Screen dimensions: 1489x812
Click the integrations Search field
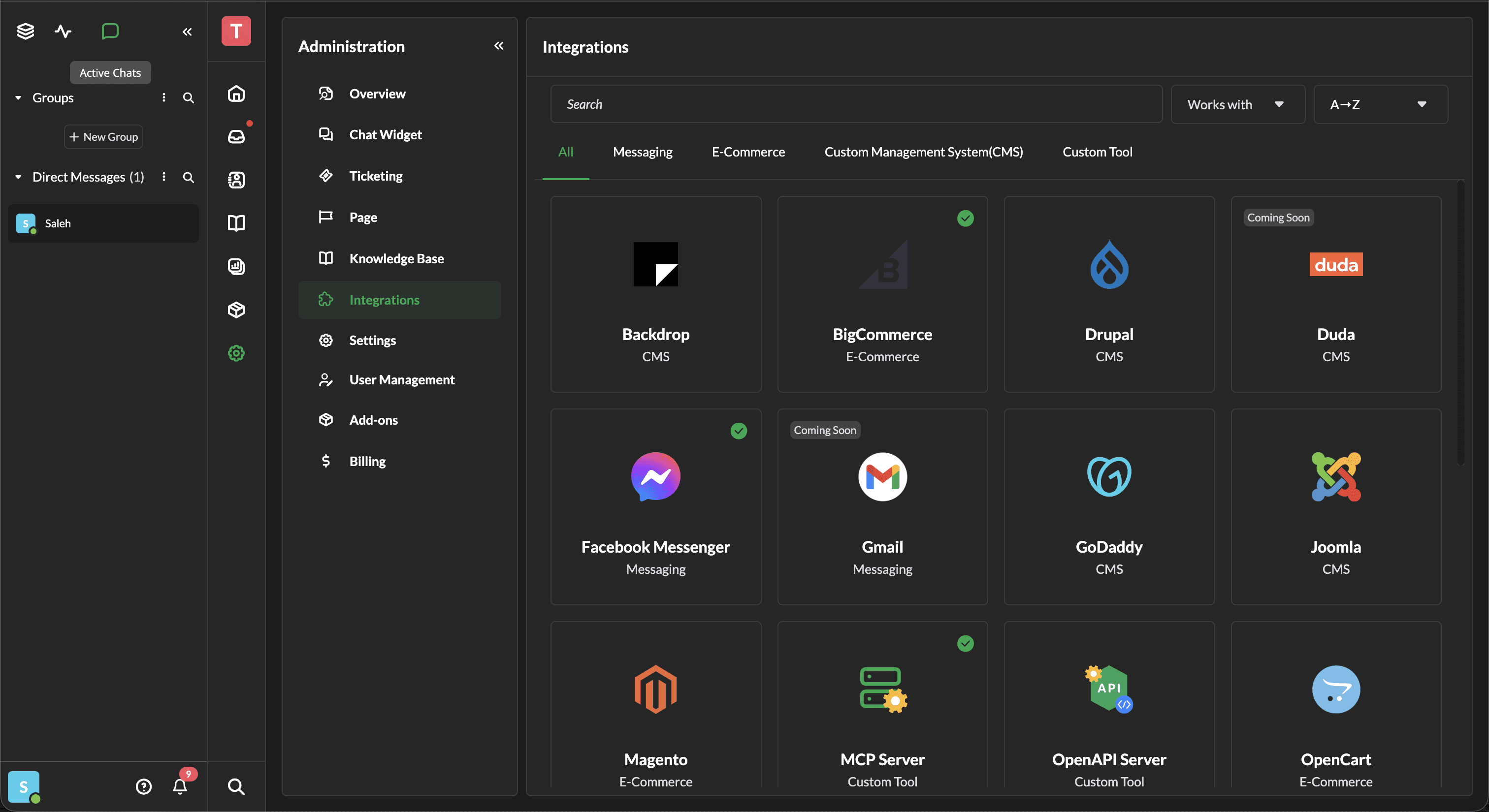coord(855,104)
